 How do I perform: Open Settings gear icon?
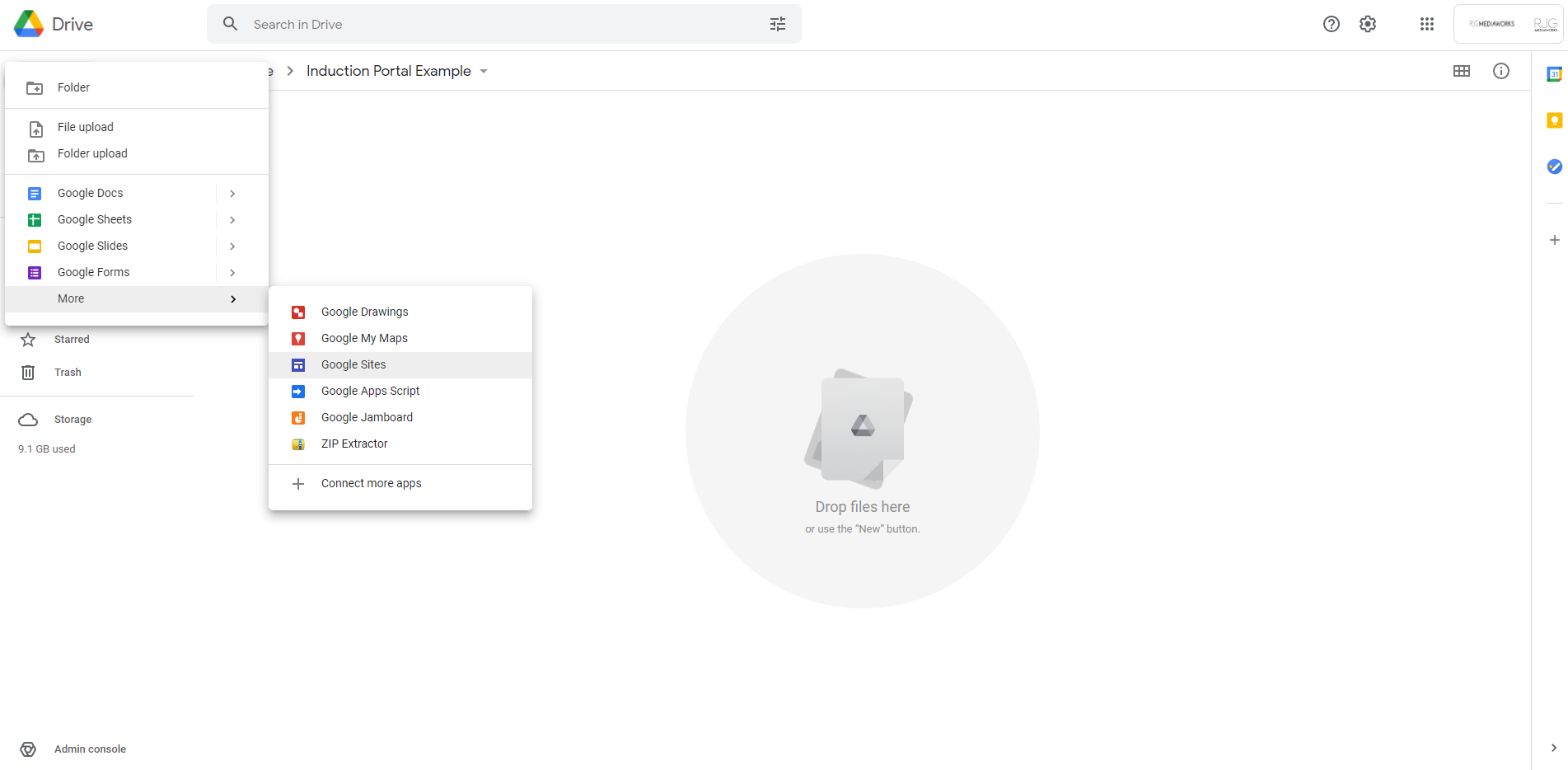pyautogui.click(x=1368, y=24)
